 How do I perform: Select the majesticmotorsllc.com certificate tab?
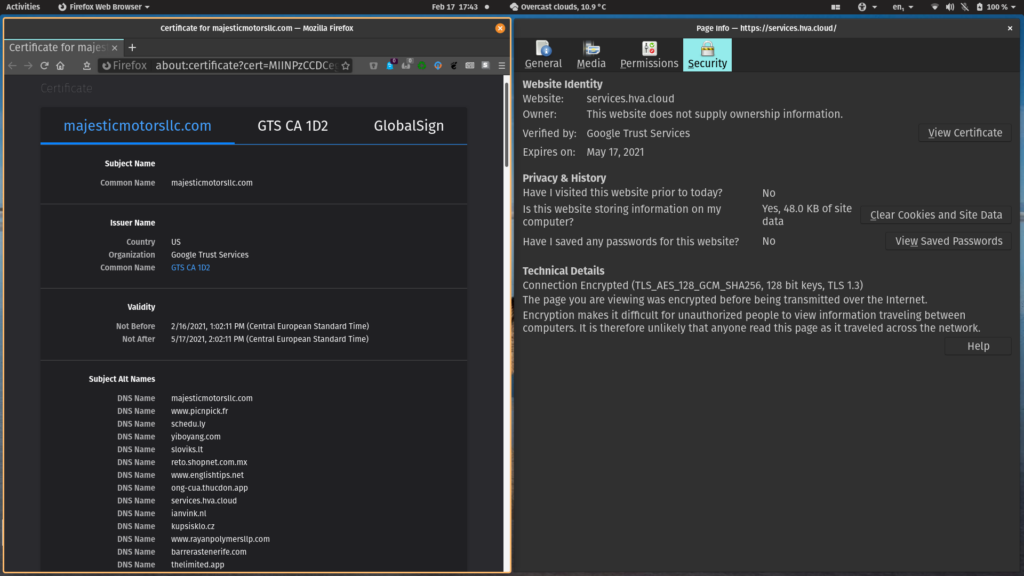point(137,125)
